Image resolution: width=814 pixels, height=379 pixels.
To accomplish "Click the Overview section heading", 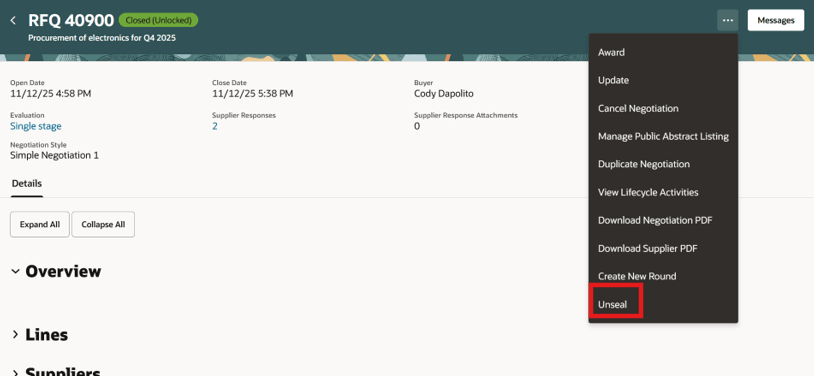I will (63, 272).
